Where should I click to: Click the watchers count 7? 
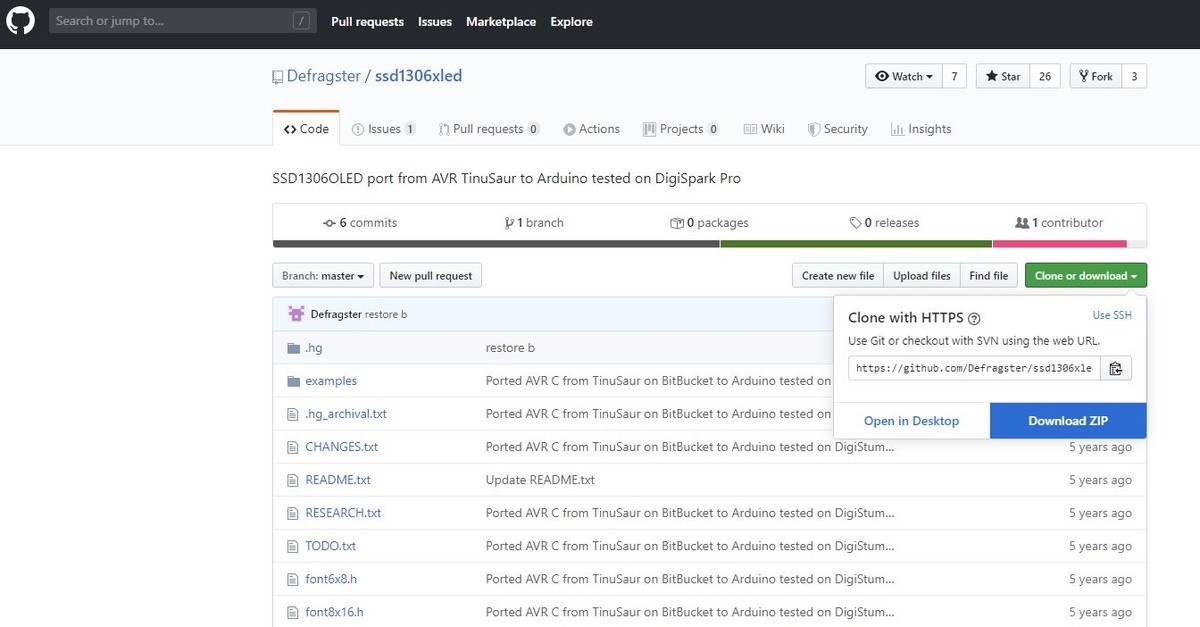point(954,76)
